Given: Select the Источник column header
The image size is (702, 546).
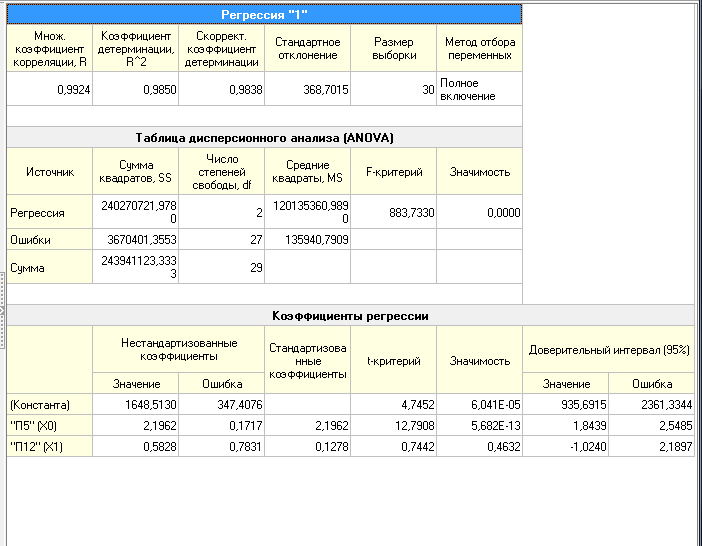Looking at the screenshot, I should pyautogui.click(x=50, y=171).
